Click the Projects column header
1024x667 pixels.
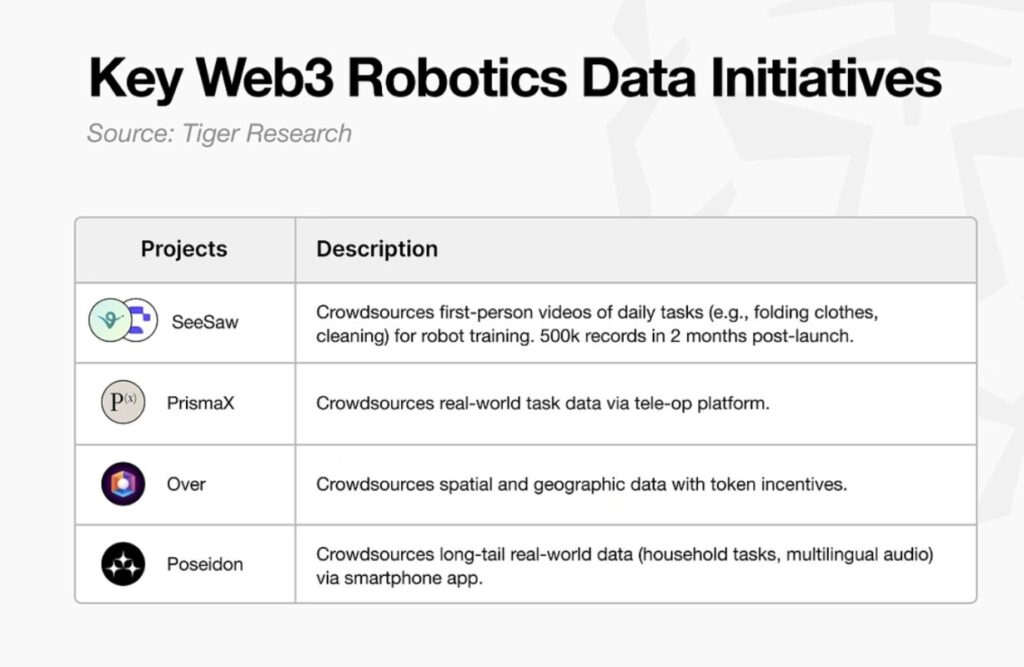click(x=184, y=249)
